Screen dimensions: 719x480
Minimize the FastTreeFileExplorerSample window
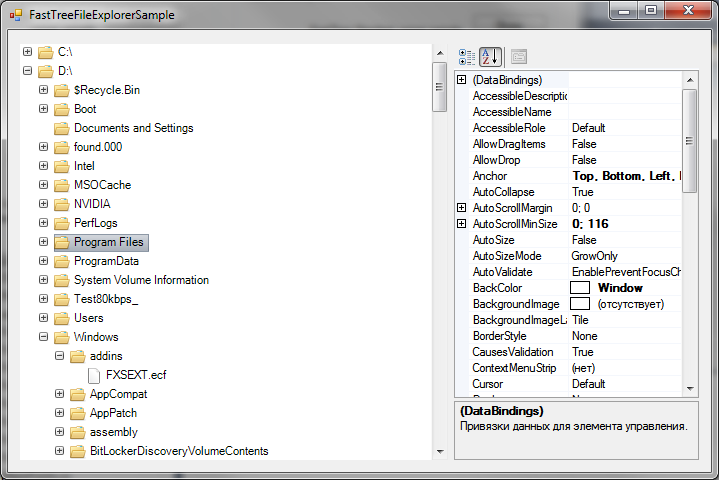click(x=624, y=10)
